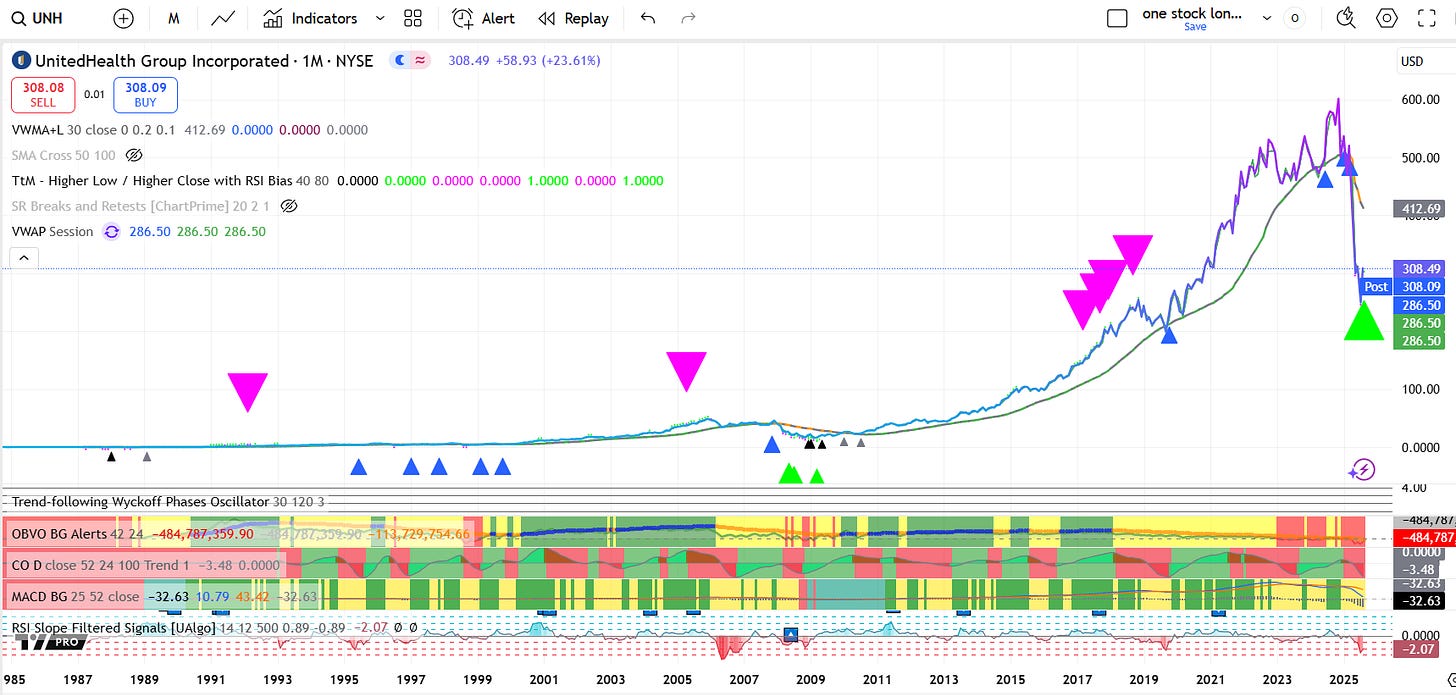Viewport: 1456px width, 695px height.
Task: Click the compare or add symbol plus icon
Action: [123, 18]
